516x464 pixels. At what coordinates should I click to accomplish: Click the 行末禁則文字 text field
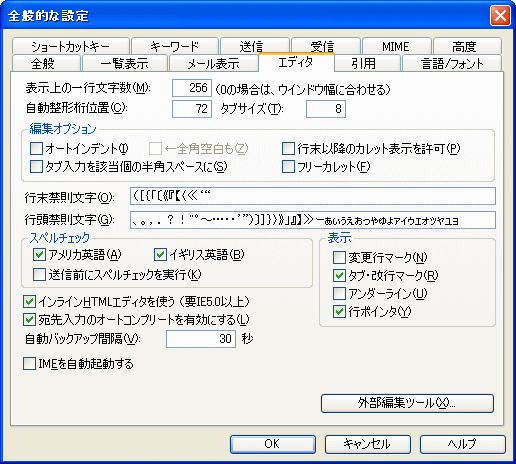(313, 196)
